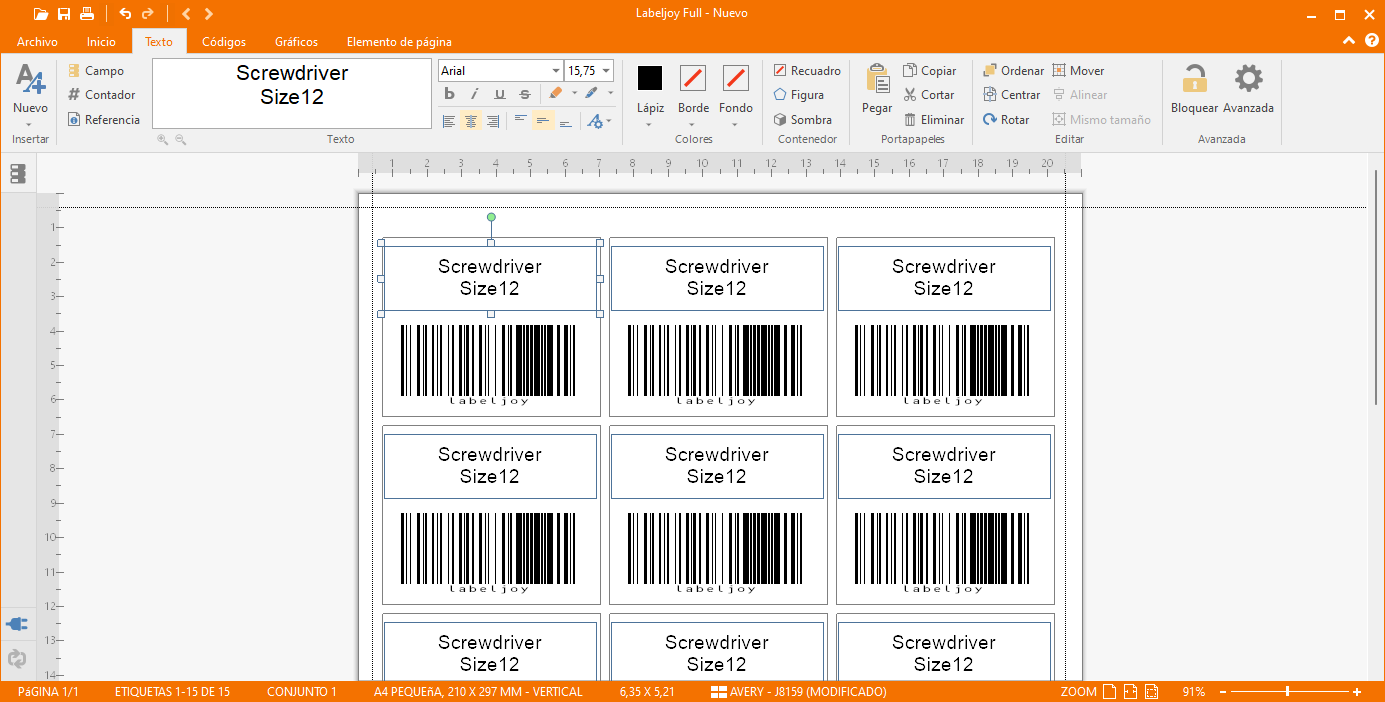
Task: Open the help question mark icon
Action: 1371,41
